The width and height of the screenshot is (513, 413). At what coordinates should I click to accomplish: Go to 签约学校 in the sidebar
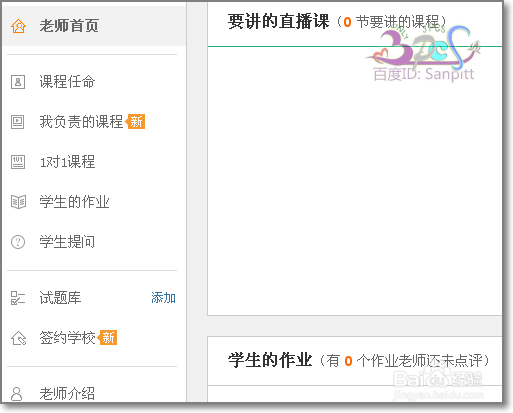point(68,338)
